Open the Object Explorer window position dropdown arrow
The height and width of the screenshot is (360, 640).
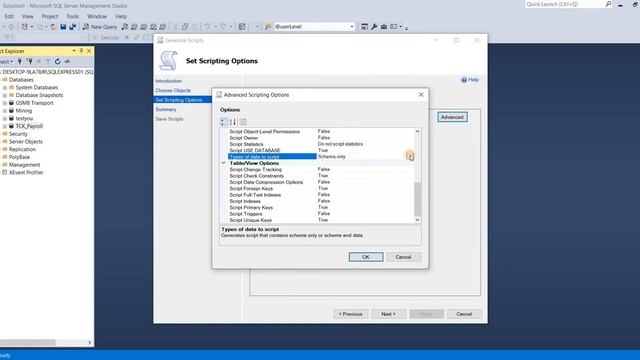[x=74, y=51]
